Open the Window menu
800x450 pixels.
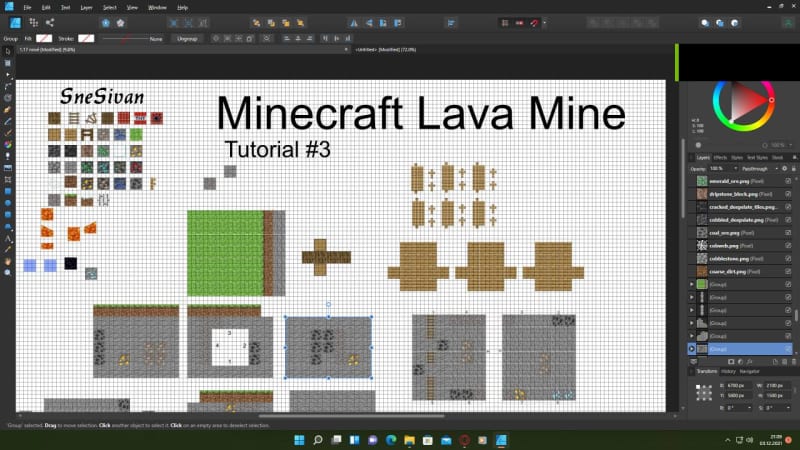[x=157, y=8]
